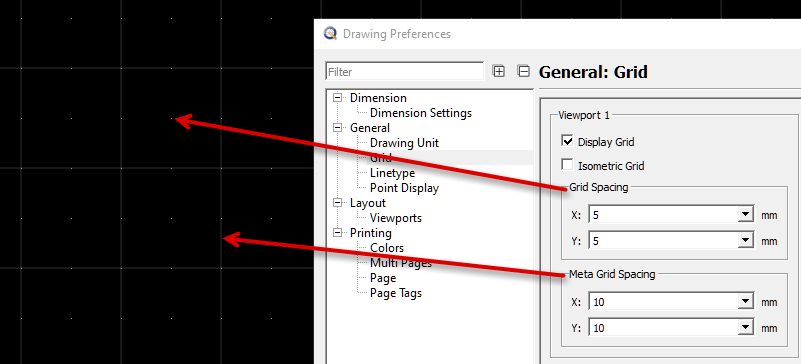Collapse the Dimension tree node

(337, 98)
